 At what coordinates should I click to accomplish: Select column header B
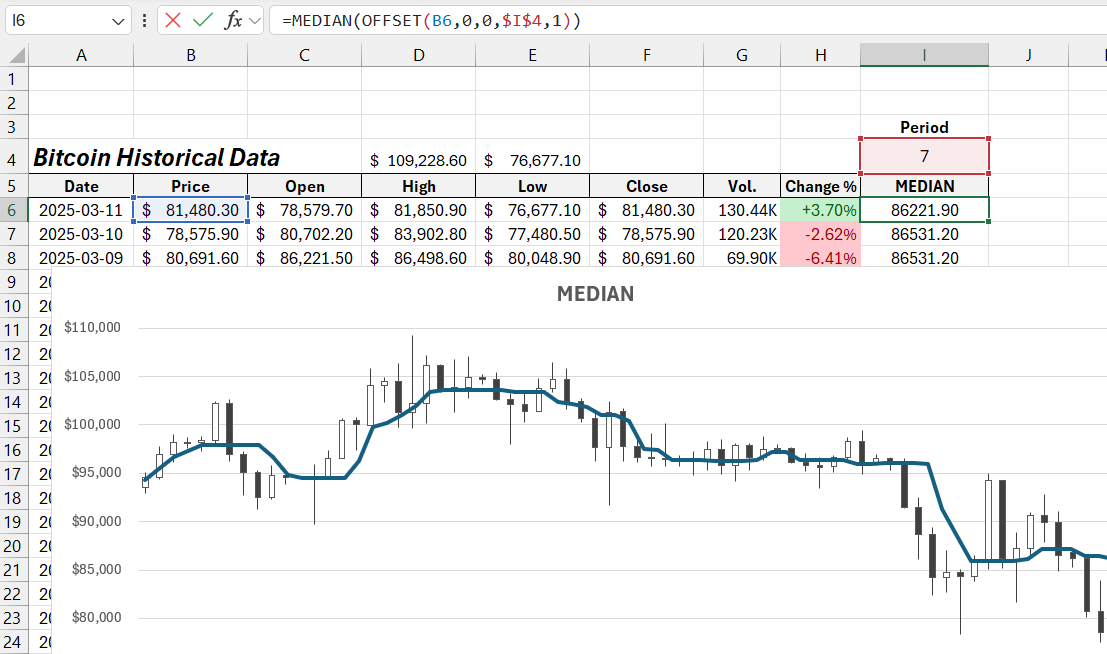pyautogui.click(x=190, y=54)
